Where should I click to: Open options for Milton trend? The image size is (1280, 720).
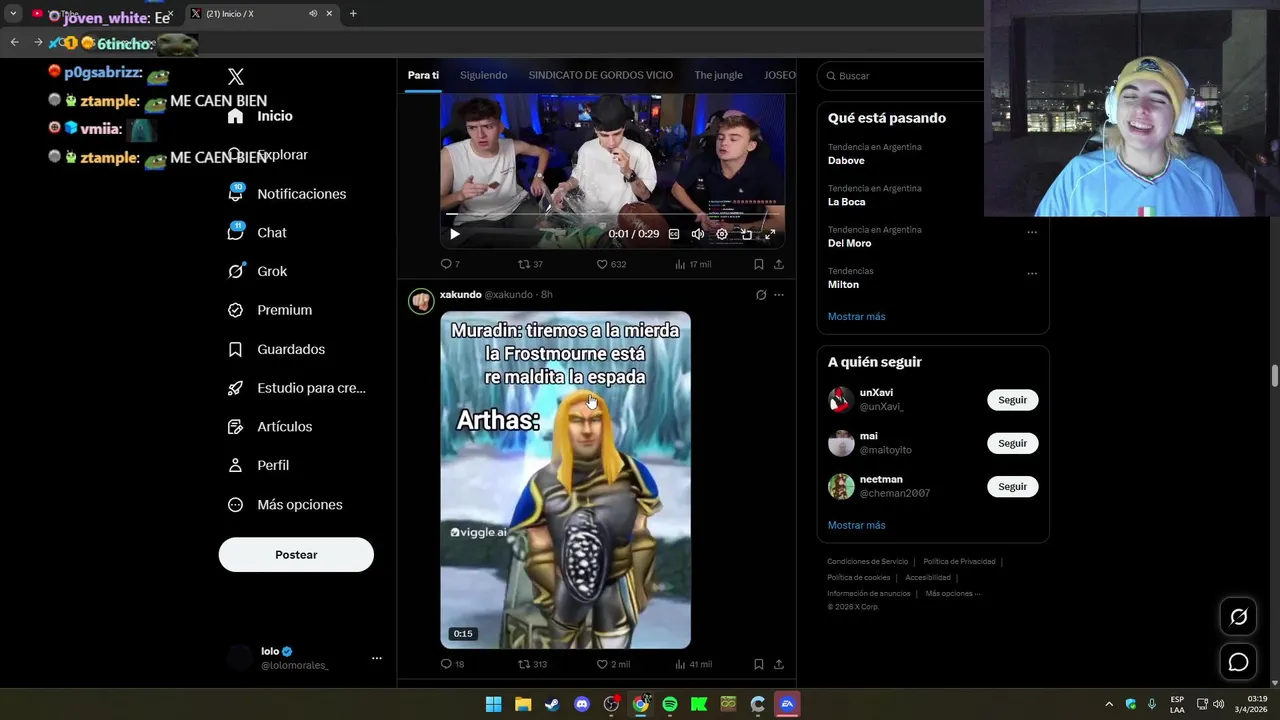coord(1032,273)
